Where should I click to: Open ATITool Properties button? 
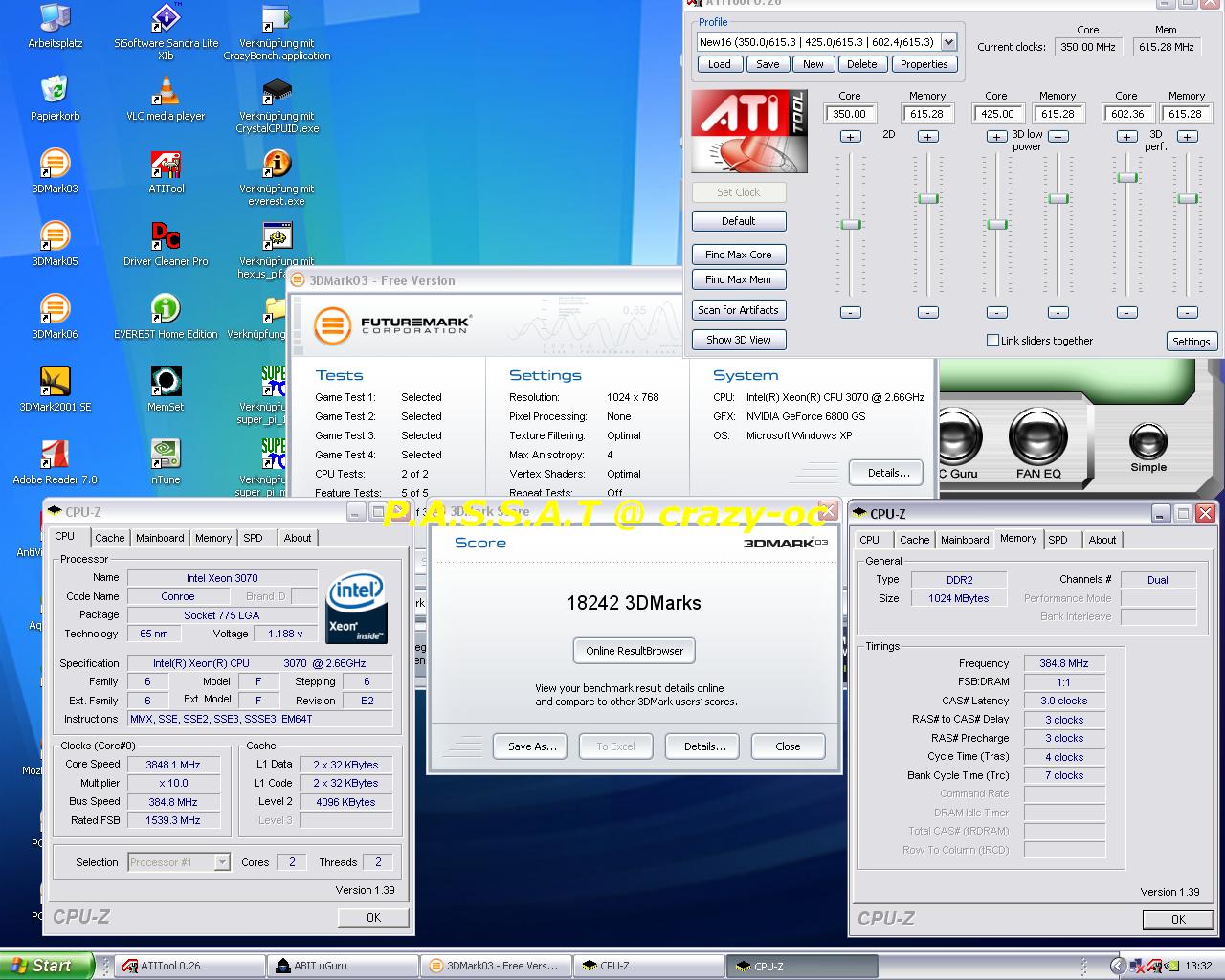pyautogui.click(x=924, y=64)
